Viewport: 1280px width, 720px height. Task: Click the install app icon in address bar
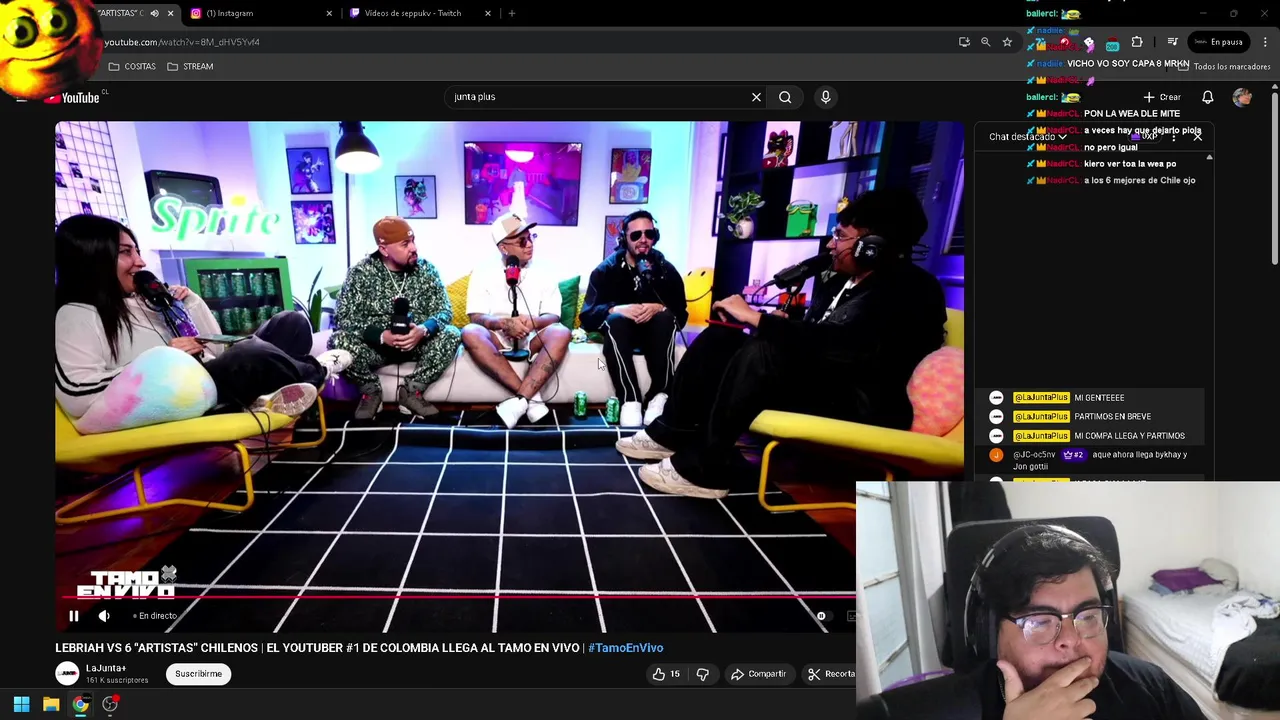964,42
